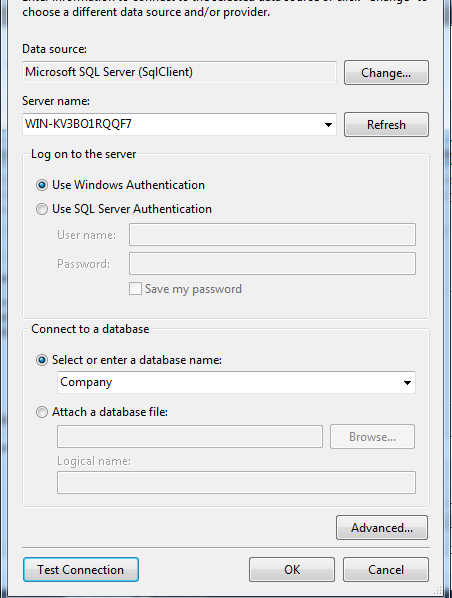
Task: Cancel the connection dialog
Action: pyautogui.click(x=386, y=570)
